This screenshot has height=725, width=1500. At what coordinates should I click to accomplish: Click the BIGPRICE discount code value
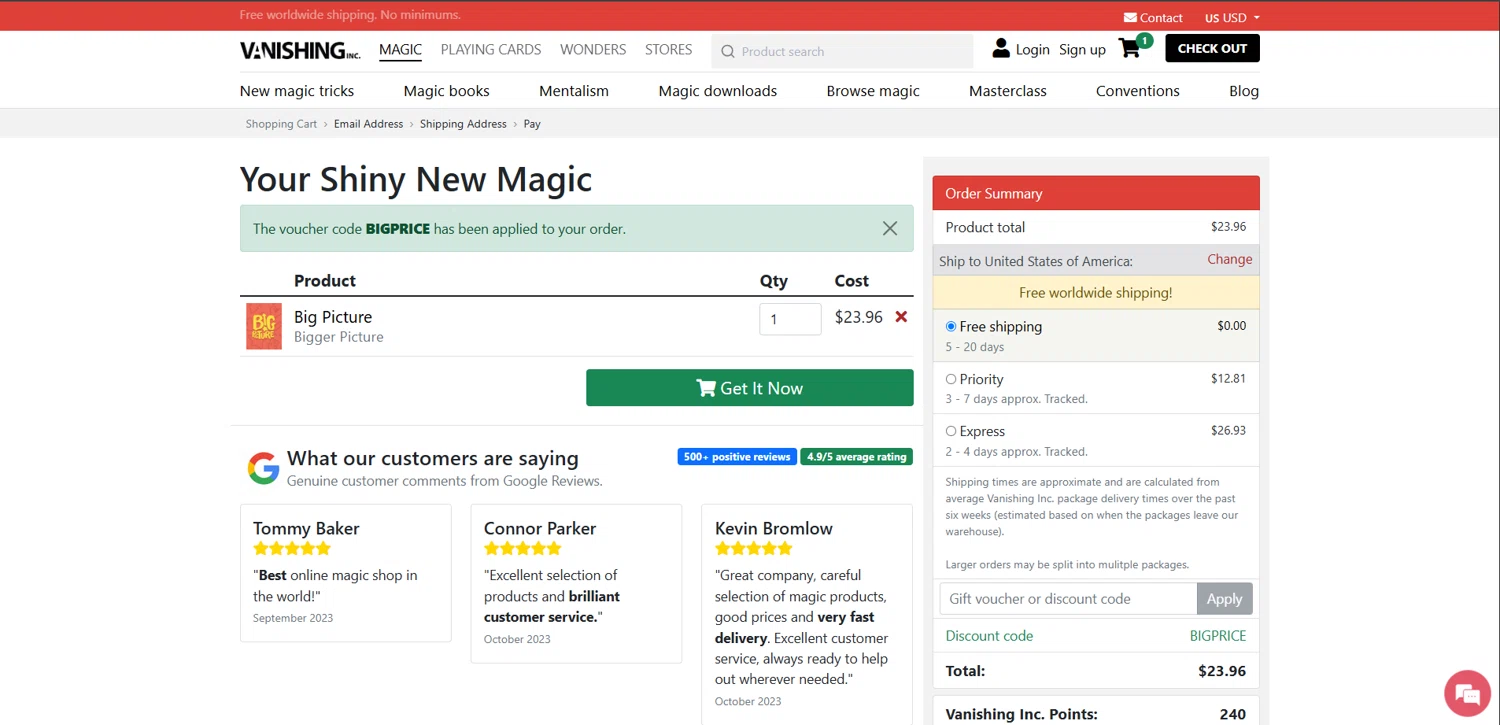click(x=1218, y=636)
